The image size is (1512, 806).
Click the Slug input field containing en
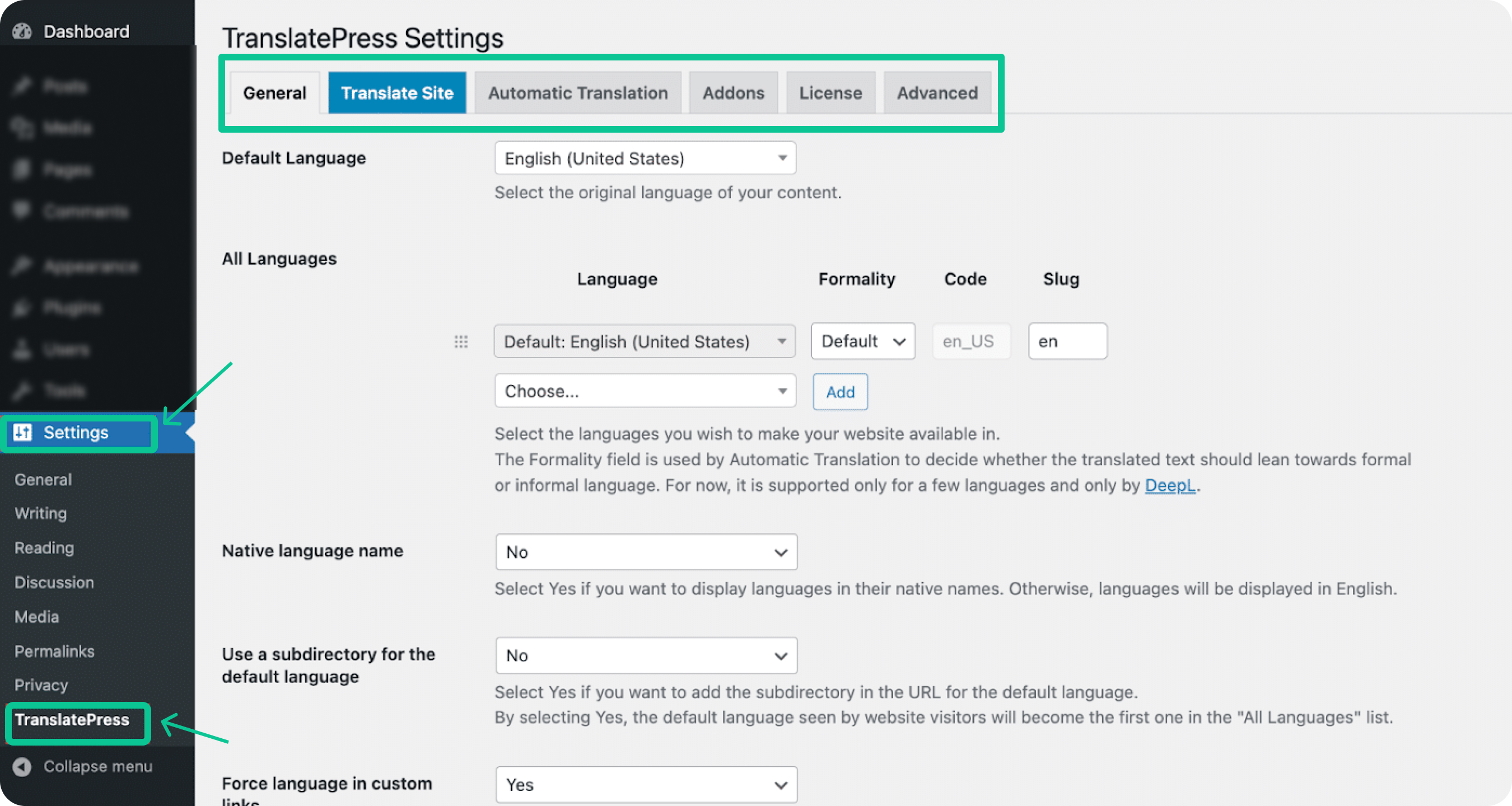tap(1067, 341)
